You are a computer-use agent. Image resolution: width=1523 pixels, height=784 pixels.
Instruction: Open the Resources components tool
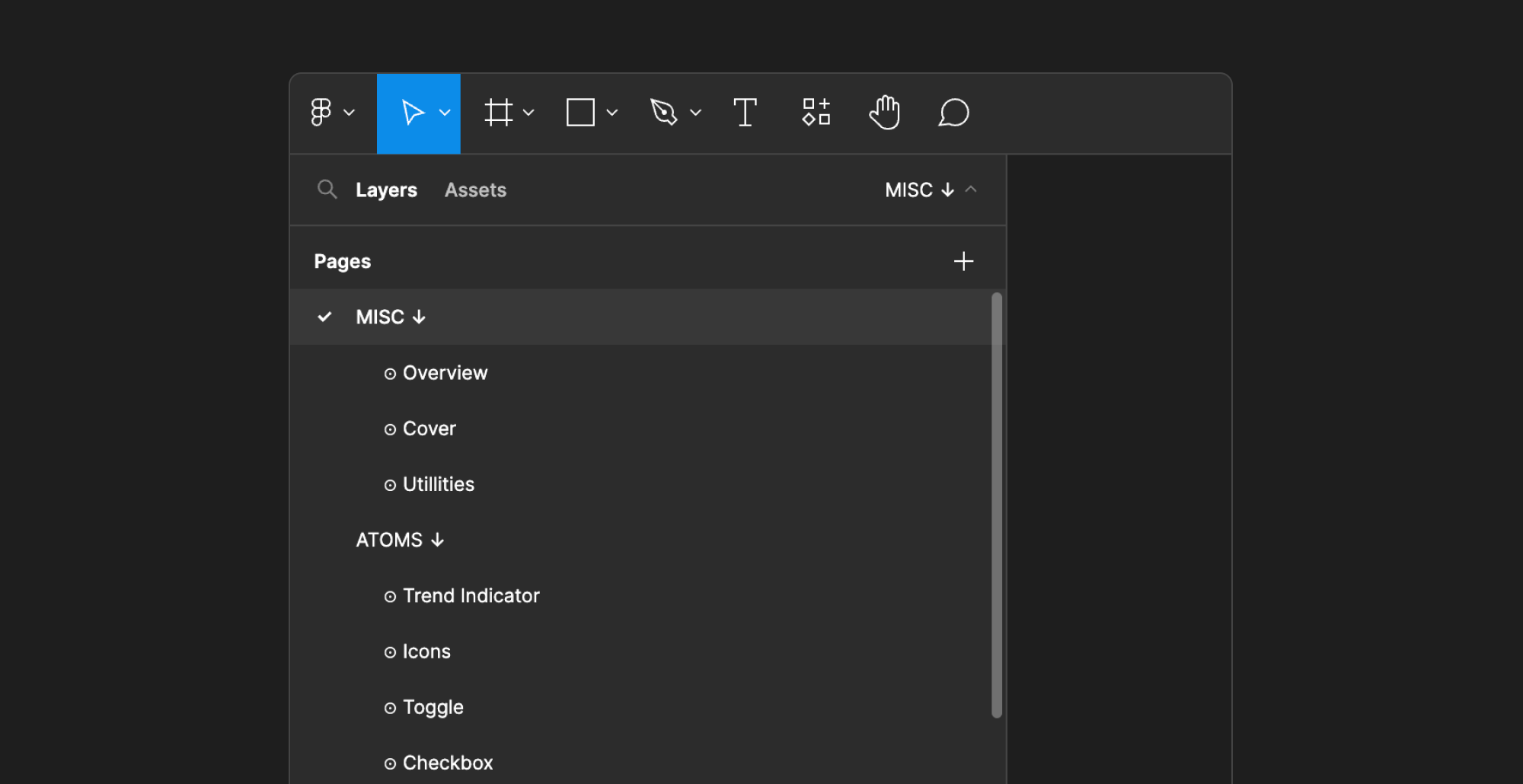pos(816,113)
